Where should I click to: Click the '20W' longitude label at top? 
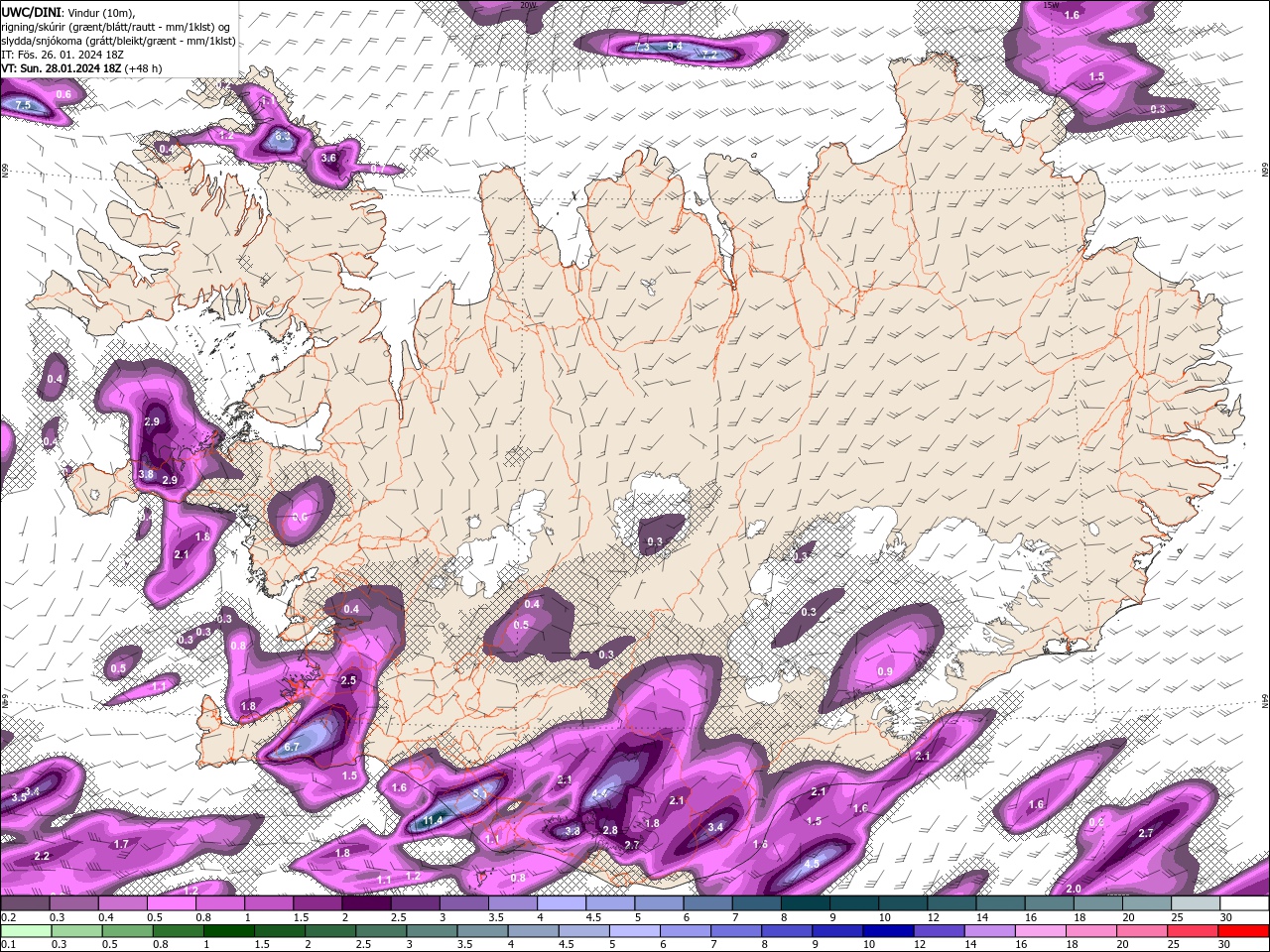(527, 5)
